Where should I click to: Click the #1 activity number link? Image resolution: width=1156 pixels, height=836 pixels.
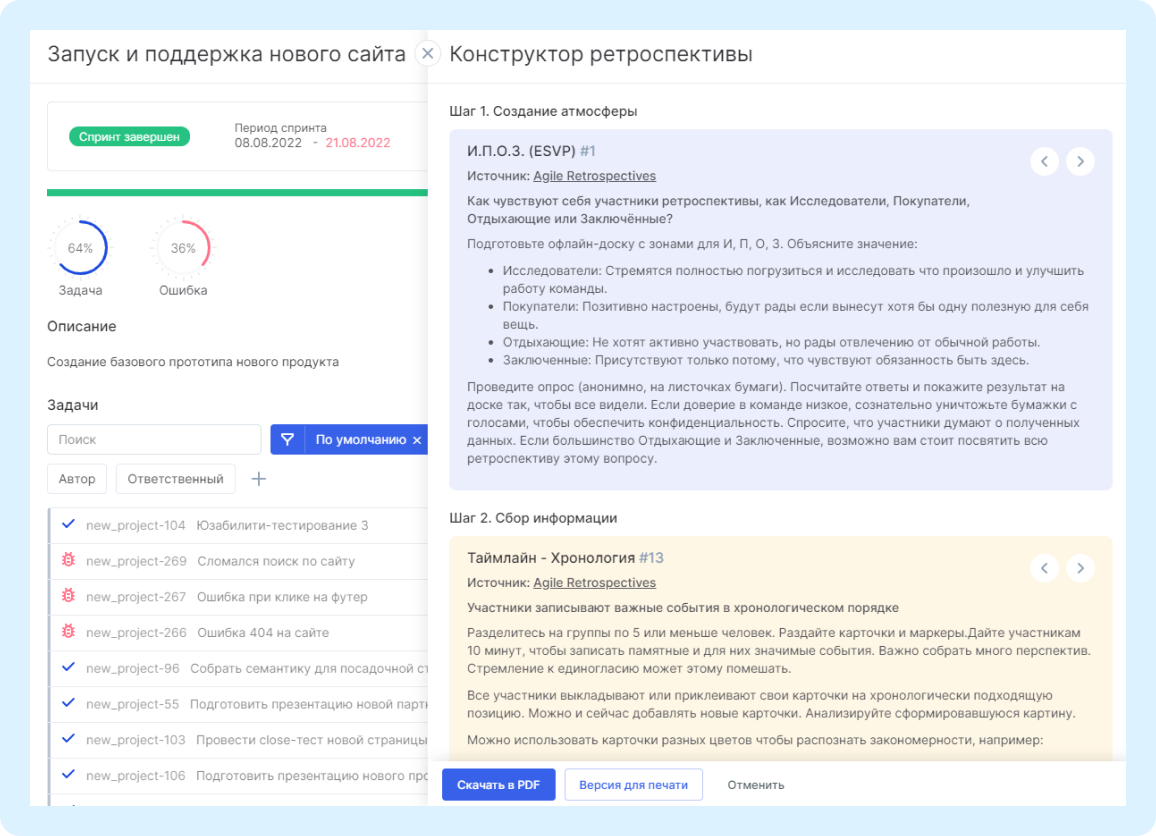pos(588,151)
